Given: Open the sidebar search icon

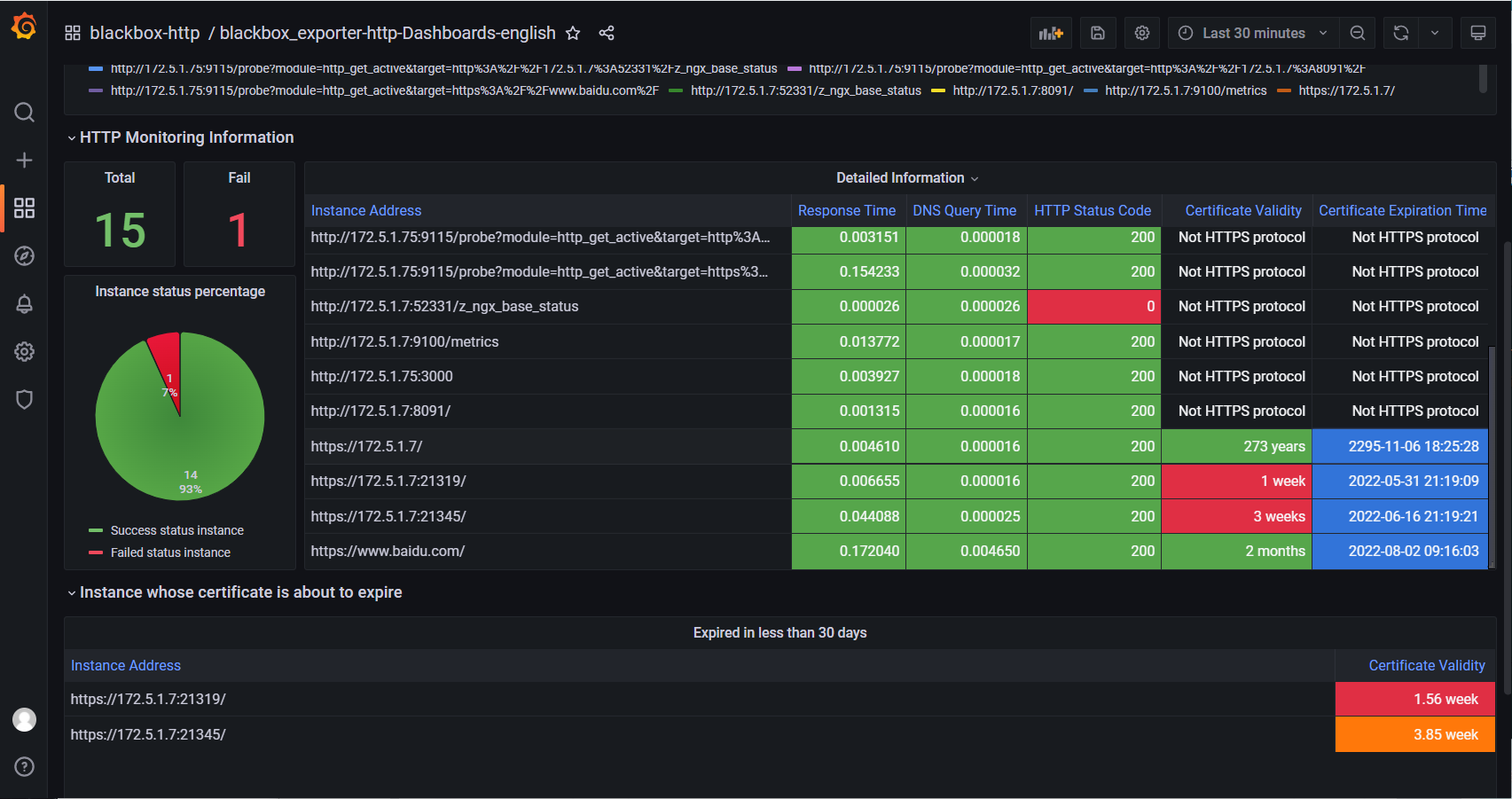Looking at the screenshot, I should pos(24,113).
